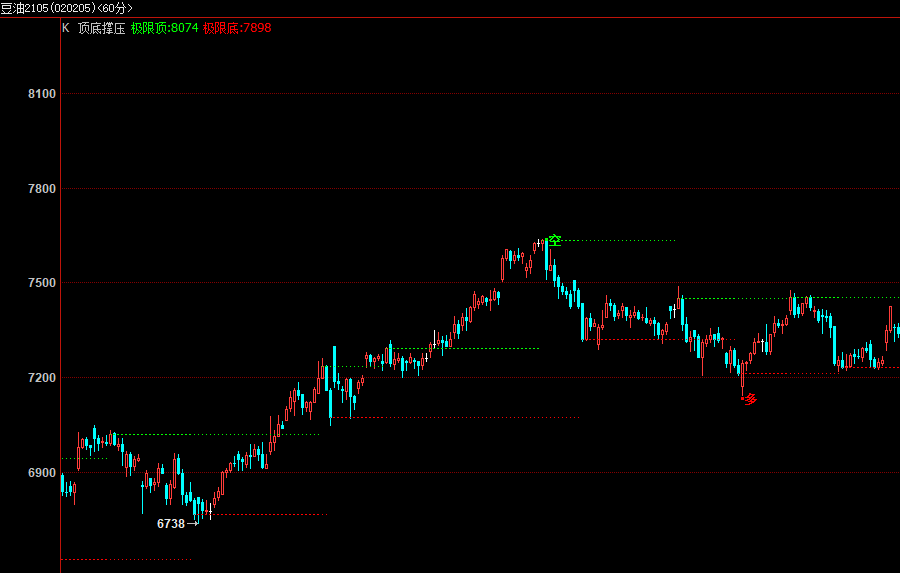Click the 7800 price axis label

42,189
